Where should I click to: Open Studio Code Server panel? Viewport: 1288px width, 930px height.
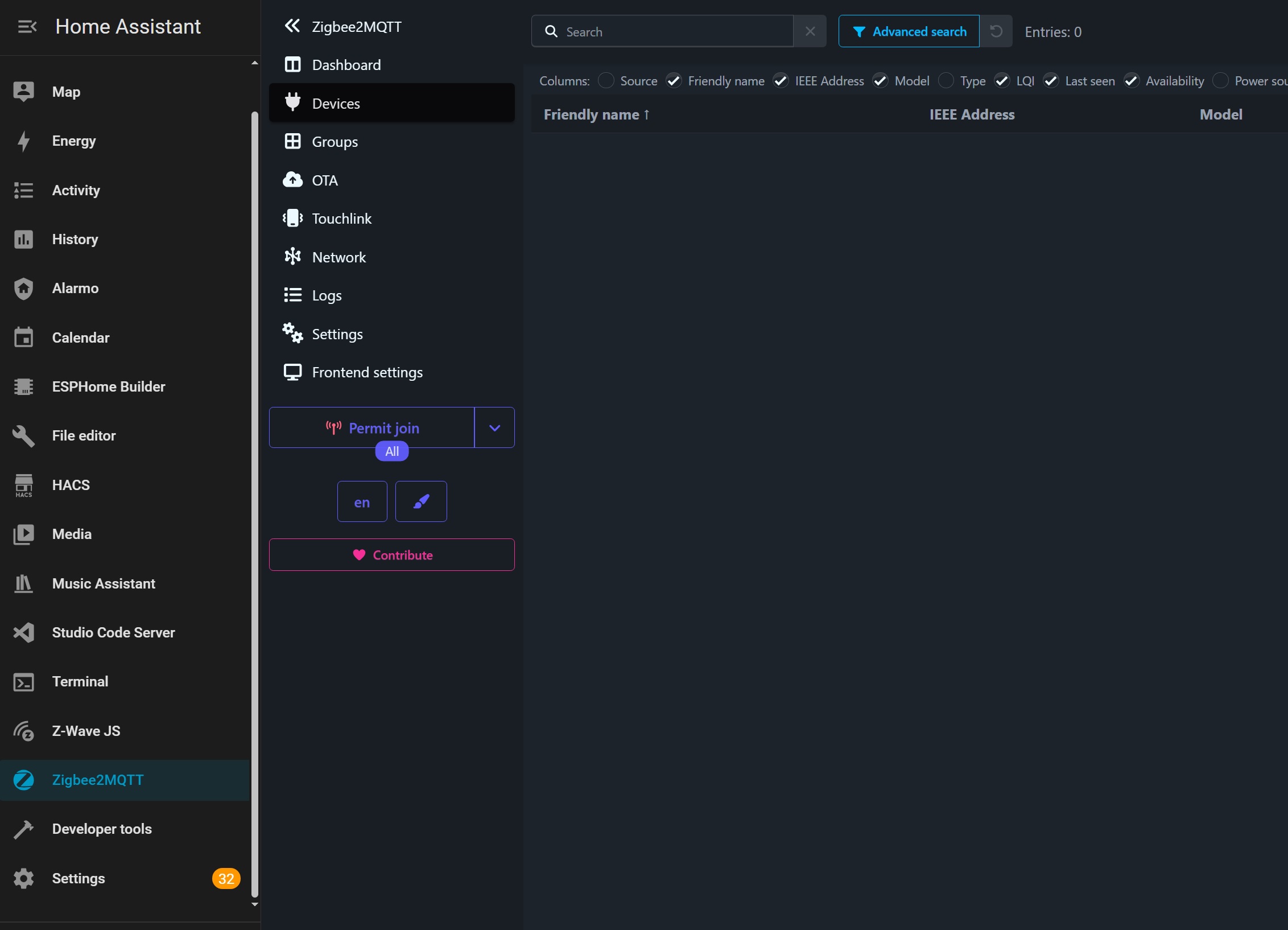[113, 632]
